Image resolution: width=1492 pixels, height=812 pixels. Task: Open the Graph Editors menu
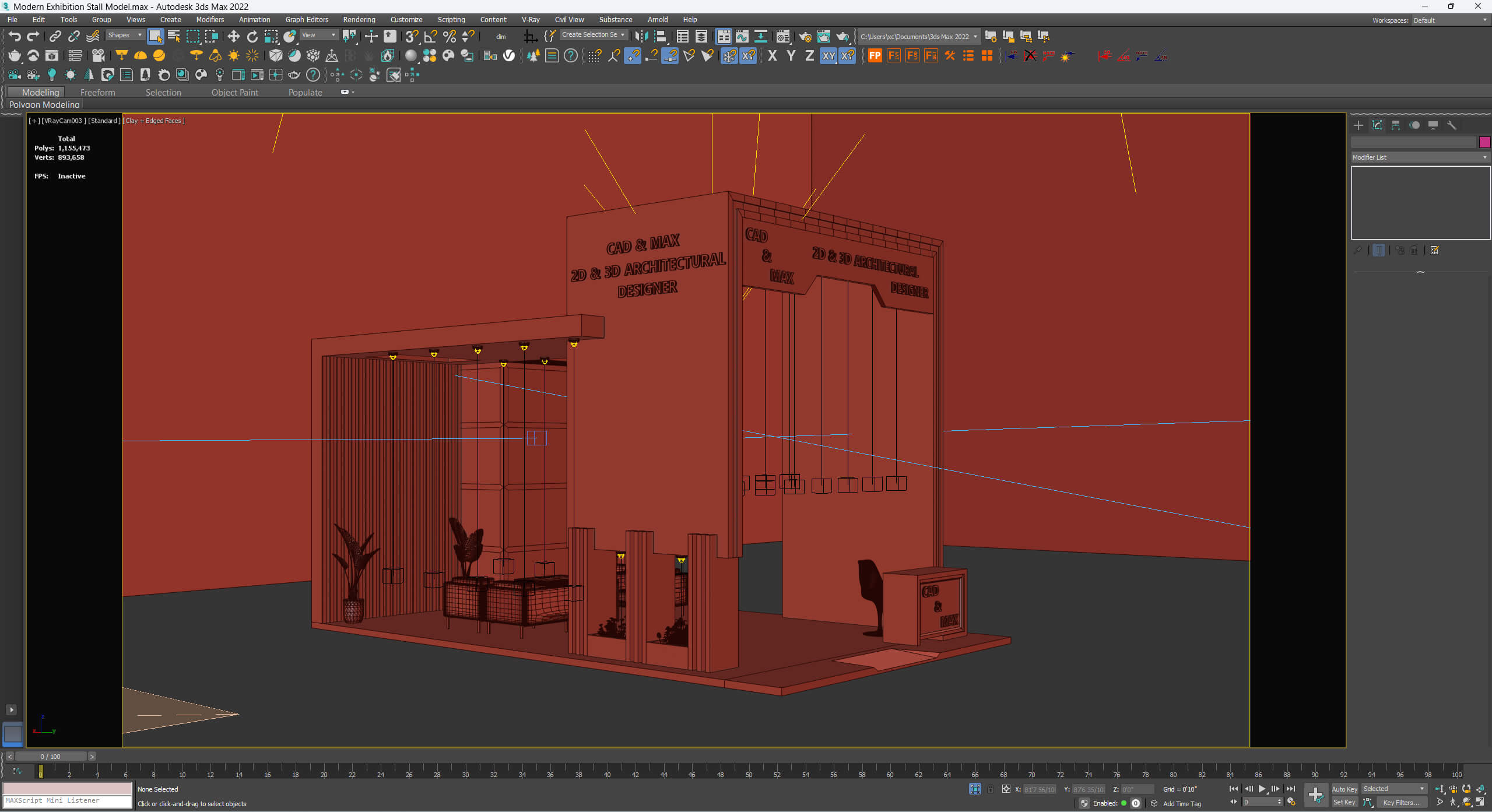[307, 19]
